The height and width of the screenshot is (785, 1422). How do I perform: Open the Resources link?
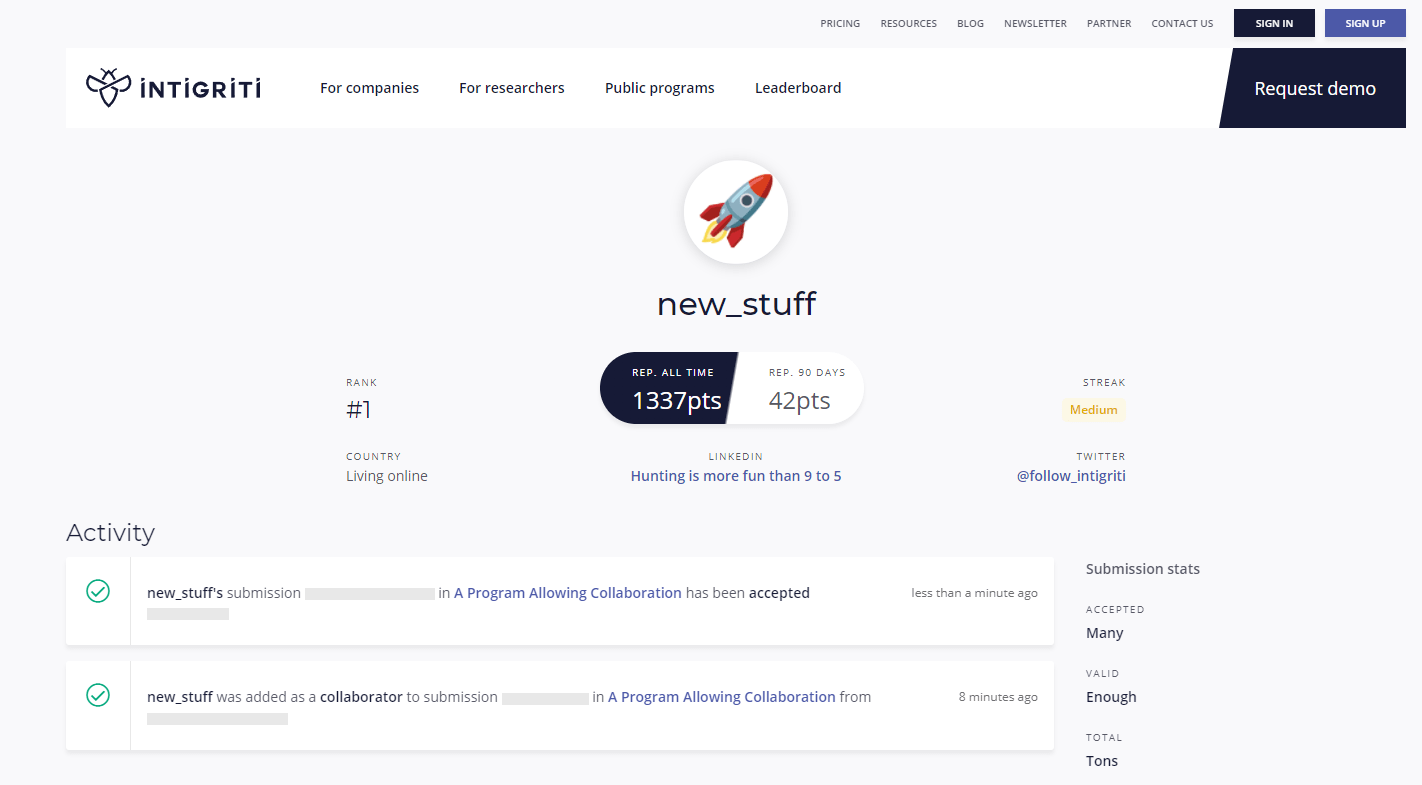click(x=909, y=23)
